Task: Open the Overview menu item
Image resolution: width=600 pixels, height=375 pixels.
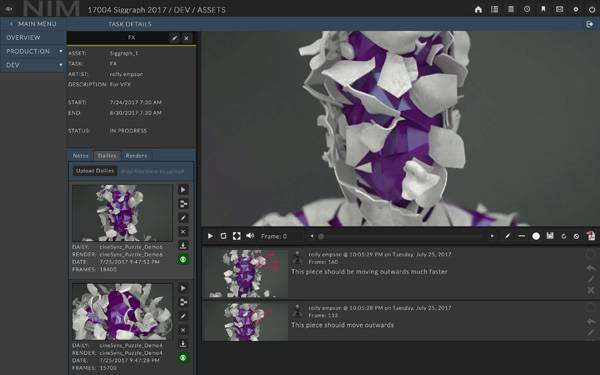Action: coord(33,38)
